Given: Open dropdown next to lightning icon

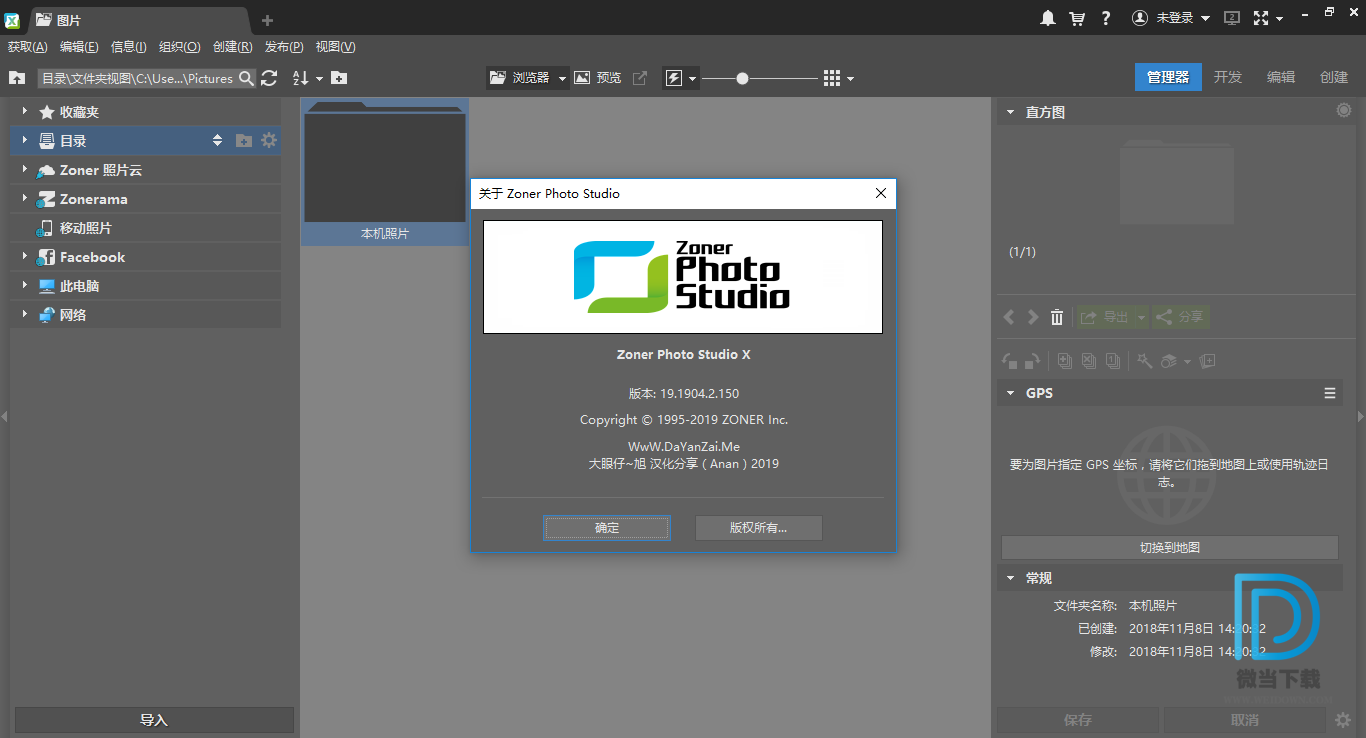Looking at the screenshot, I should click(x=692, y=79).
